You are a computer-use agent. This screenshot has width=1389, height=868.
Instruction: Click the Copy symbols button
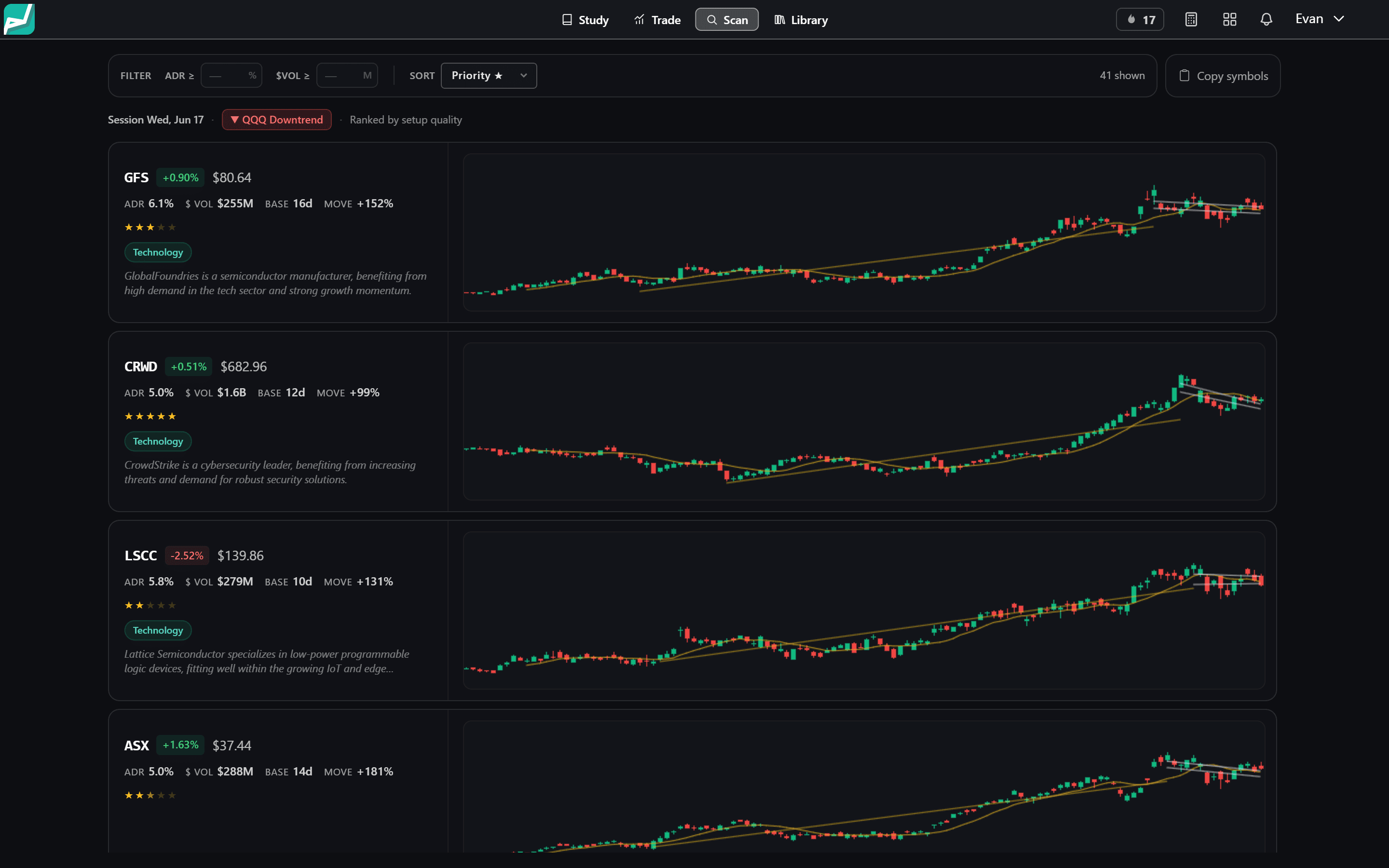tap(1223, 76)
